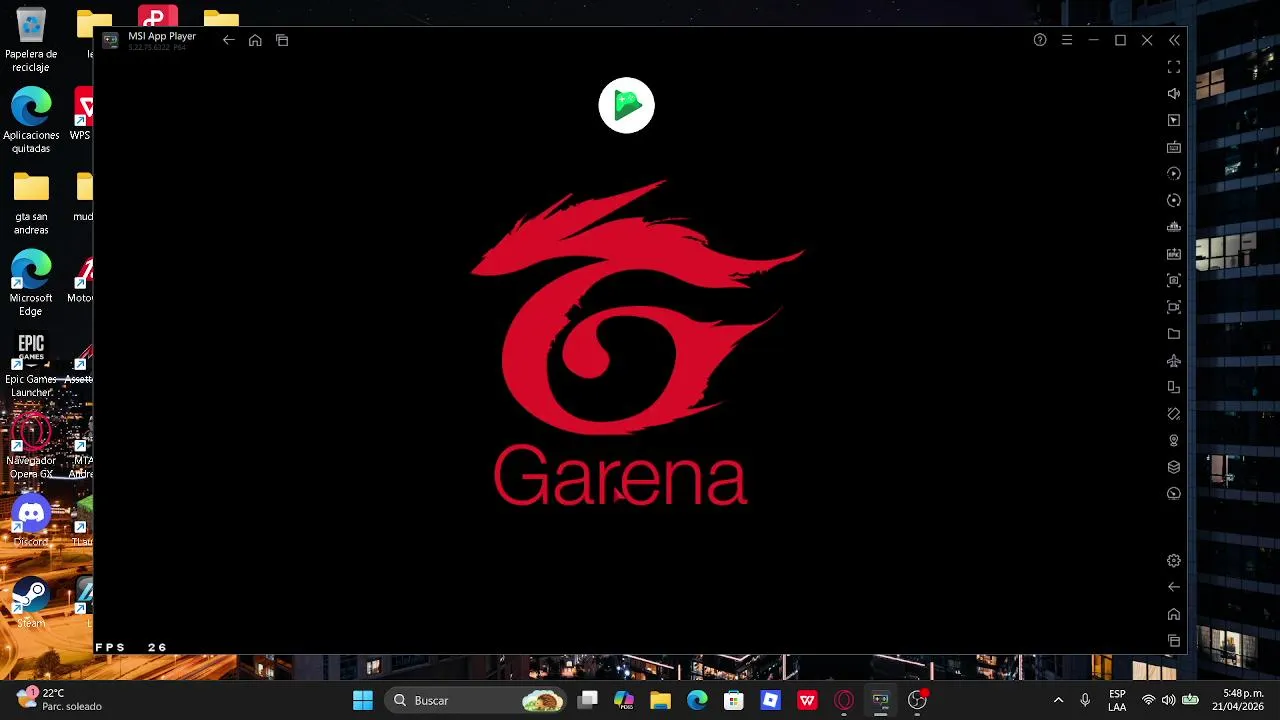
Task: Click the shake device icon
Action: (1174, 413)
